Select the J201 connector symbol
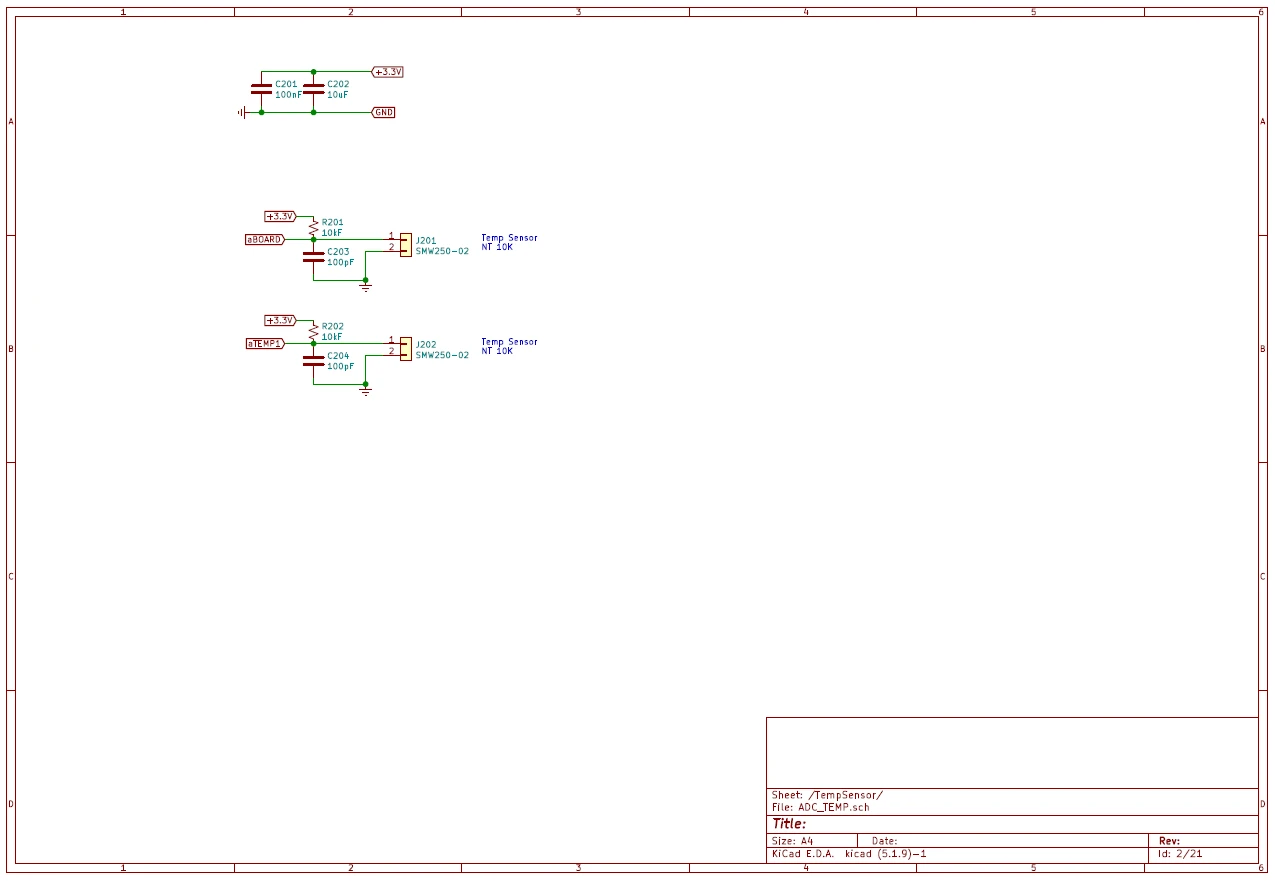The width and height of the screenshot is (1275, 882). 405,244
